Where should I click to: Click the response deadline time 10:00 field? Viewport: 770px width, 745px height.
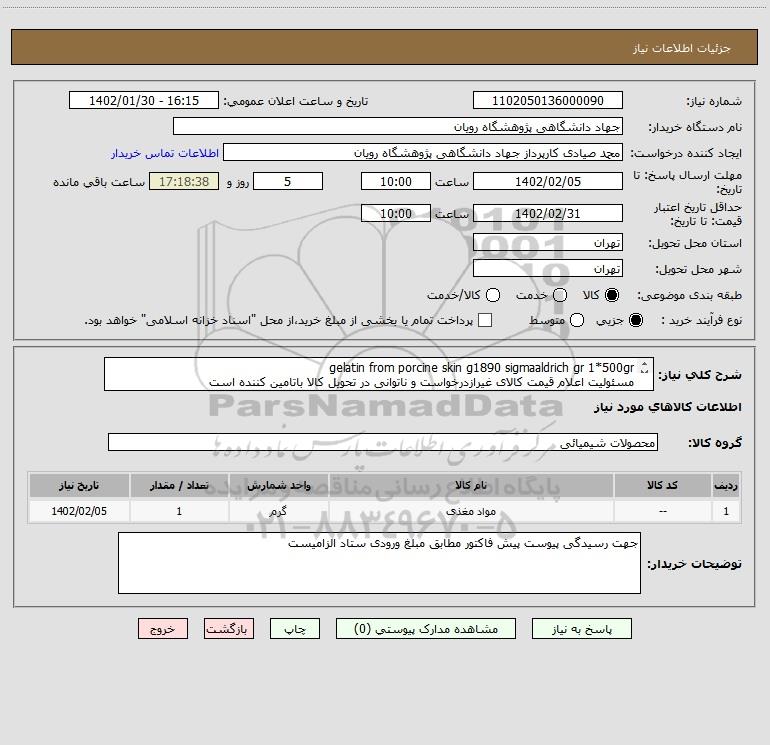396,182
